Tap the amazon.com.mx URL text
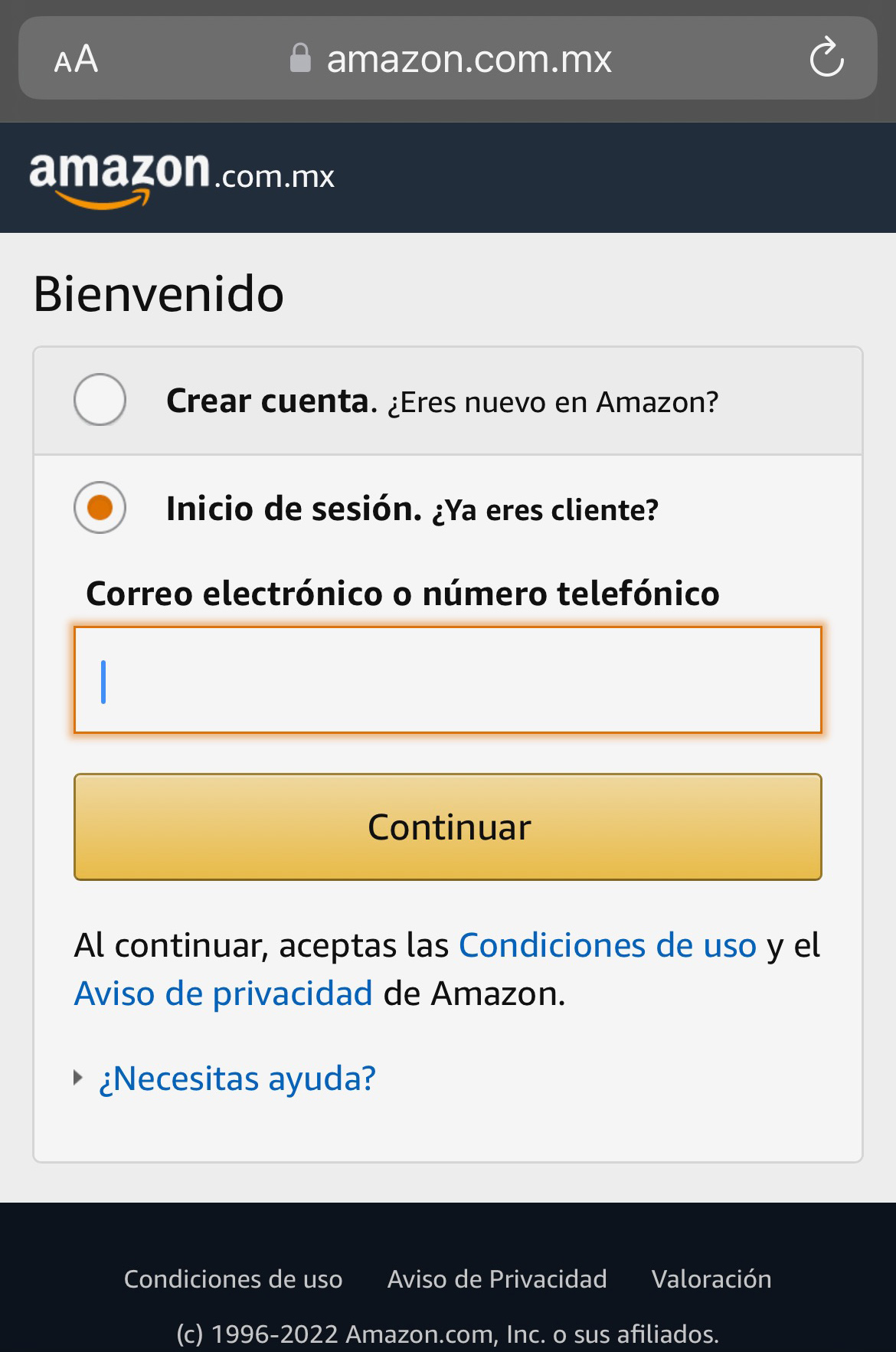896x1352 pixels. [x=469, y=59]
